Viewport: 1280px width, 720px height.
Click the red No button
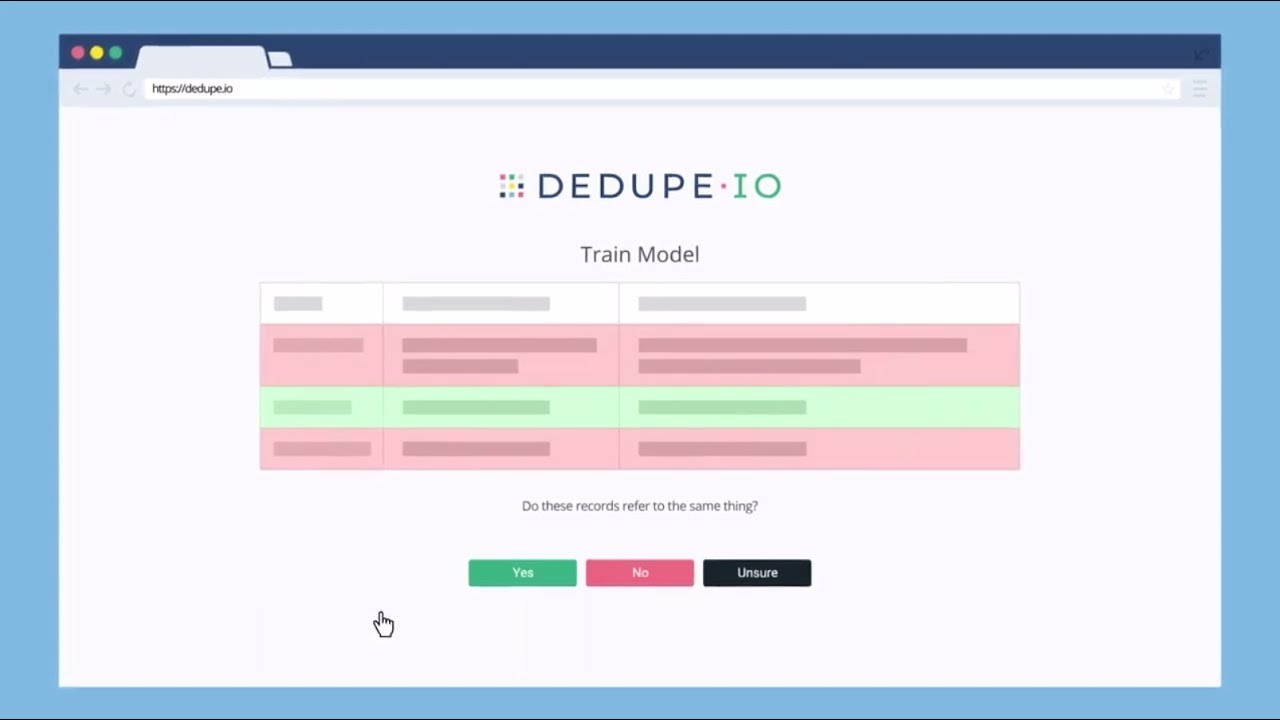tap(639, 573)
